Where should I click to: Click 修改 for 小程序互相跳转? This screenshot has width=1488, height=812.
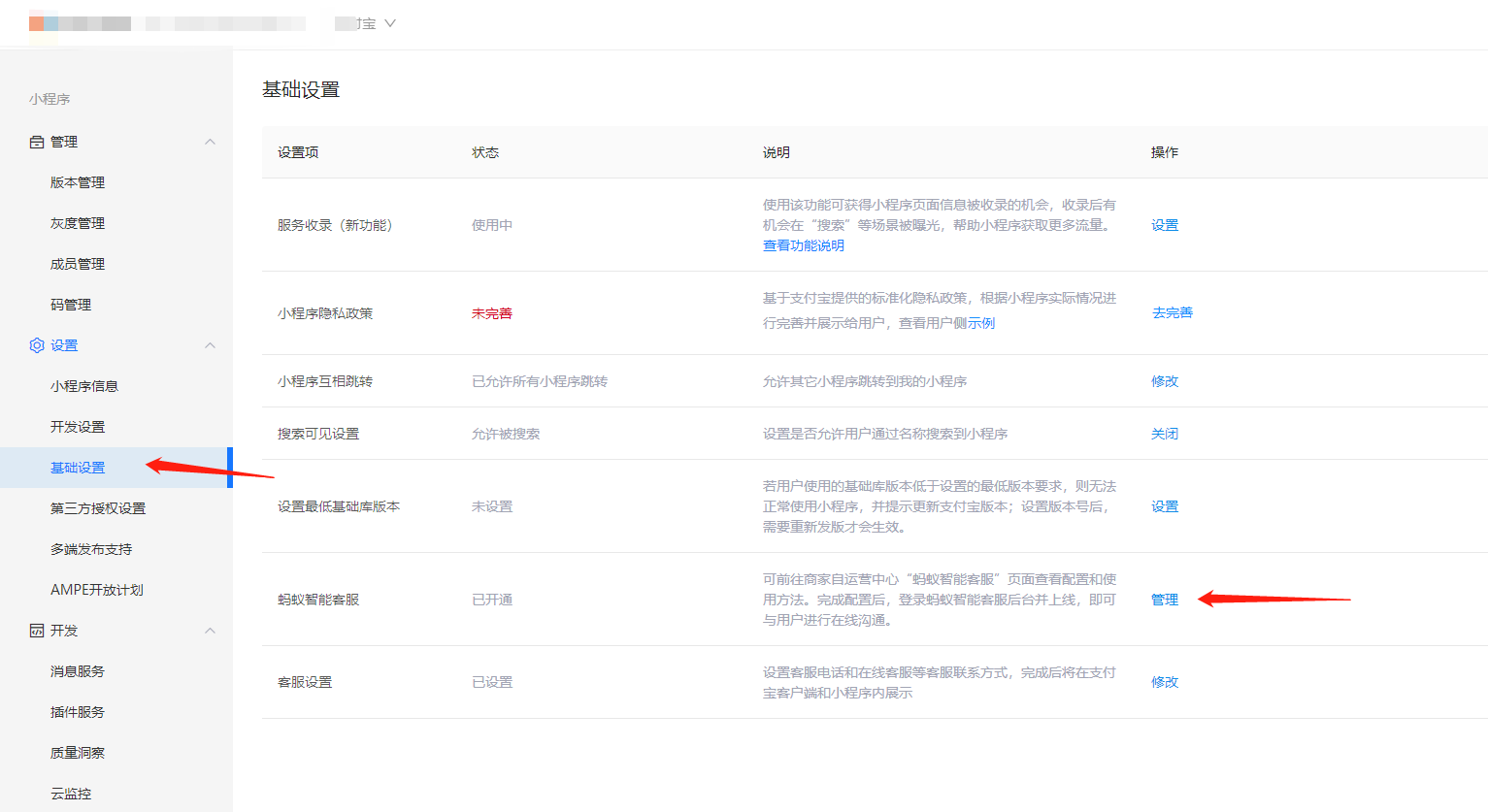pyautogui.click(x=1164, y=381)
